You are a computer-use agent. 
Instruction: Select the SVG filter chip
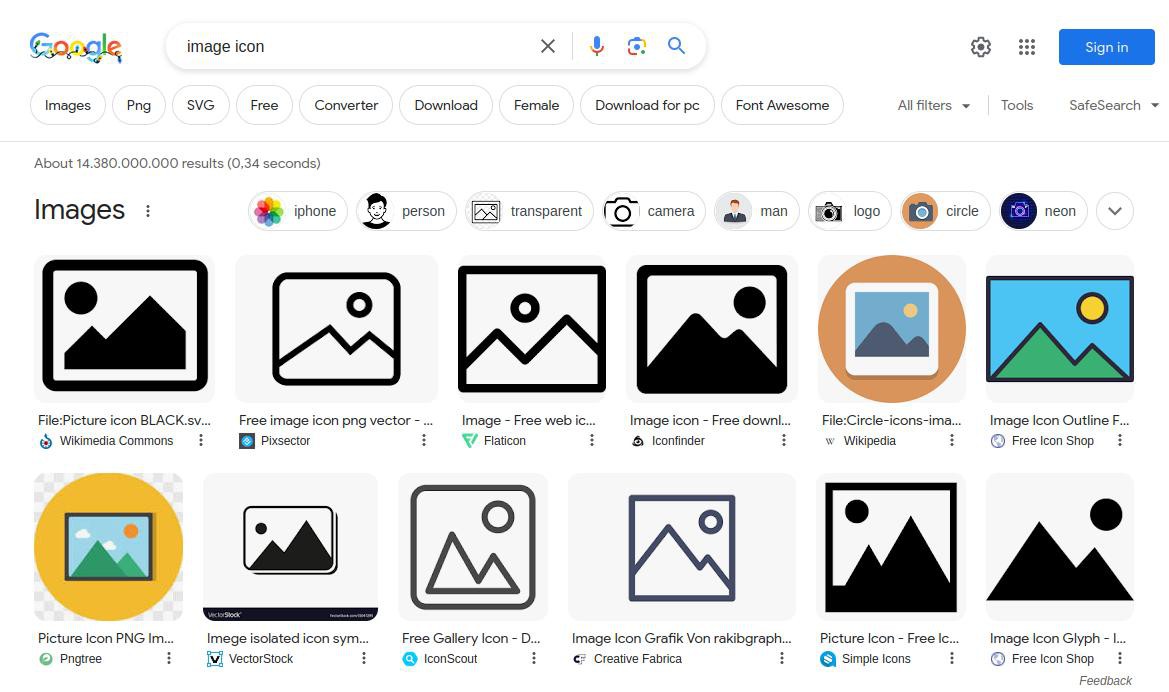click(200, 105)
